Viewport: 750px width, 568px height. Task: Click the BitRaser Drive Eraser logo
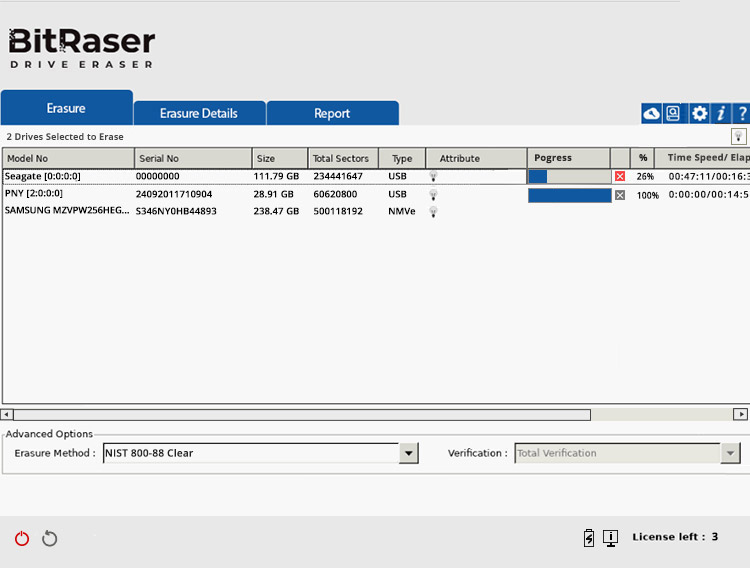click(82, 48)
